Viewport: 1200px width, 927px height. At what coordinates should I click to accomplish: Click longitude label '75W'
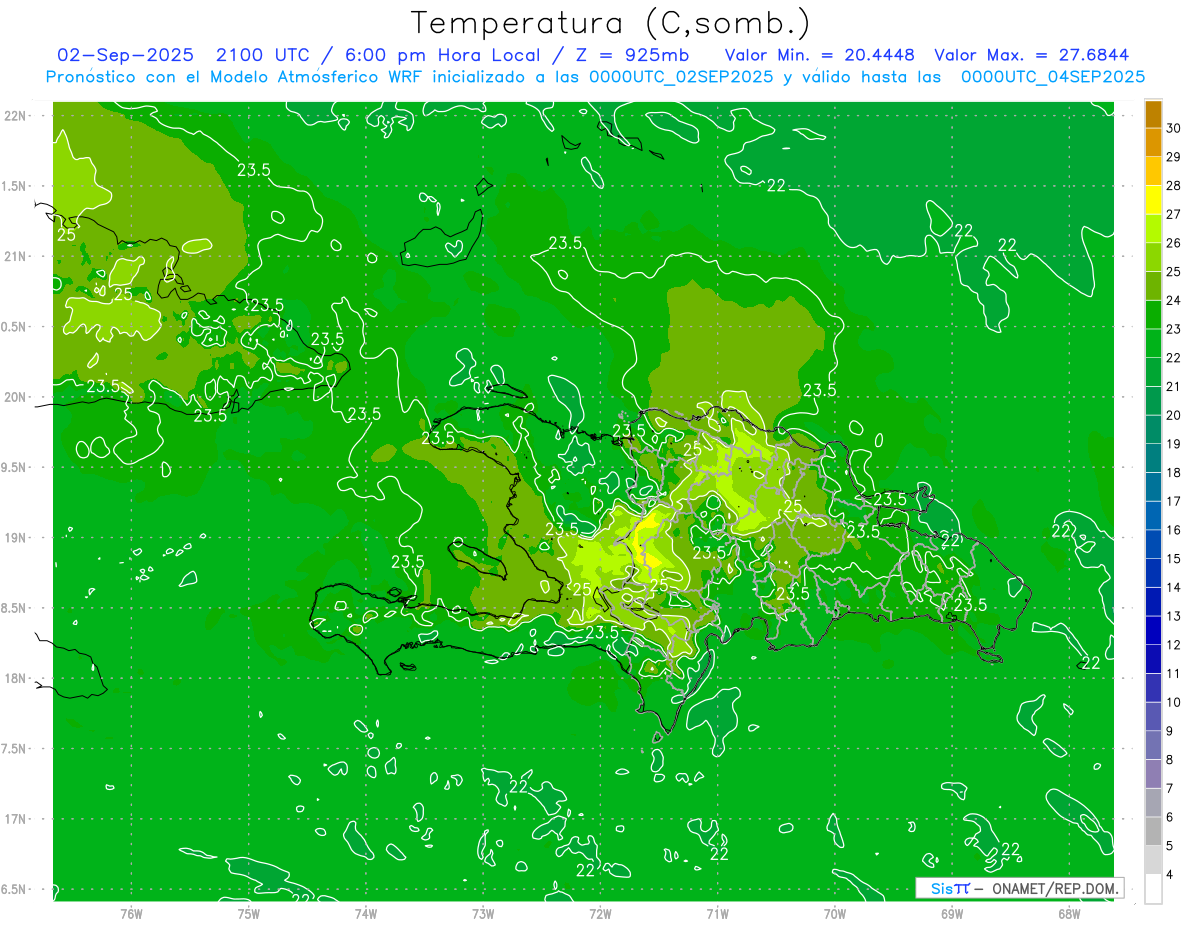pos(249,914)
